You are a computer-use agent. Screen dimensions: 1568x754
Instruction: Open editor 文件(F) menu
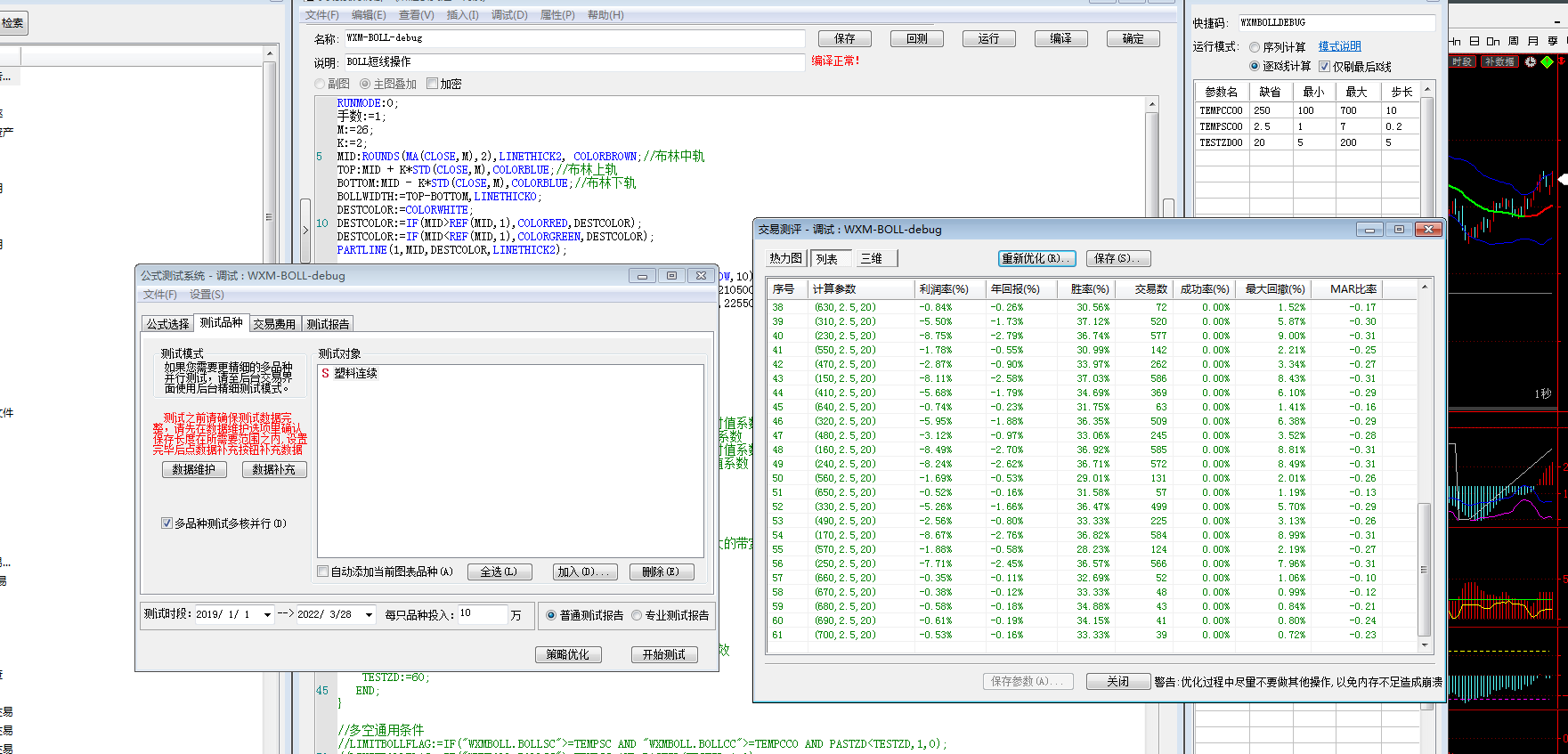(x=322, y=15)
